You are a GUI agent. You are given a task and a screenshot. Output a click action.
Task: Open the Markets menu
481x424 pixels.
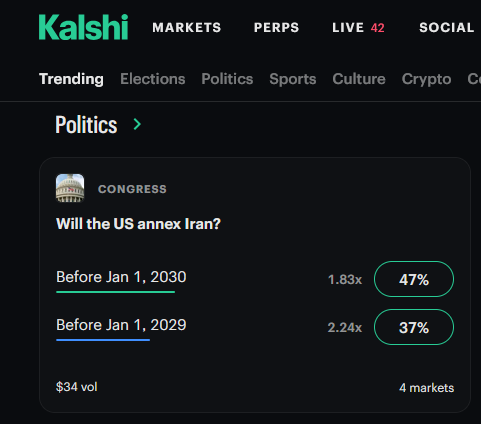(187, 27)
